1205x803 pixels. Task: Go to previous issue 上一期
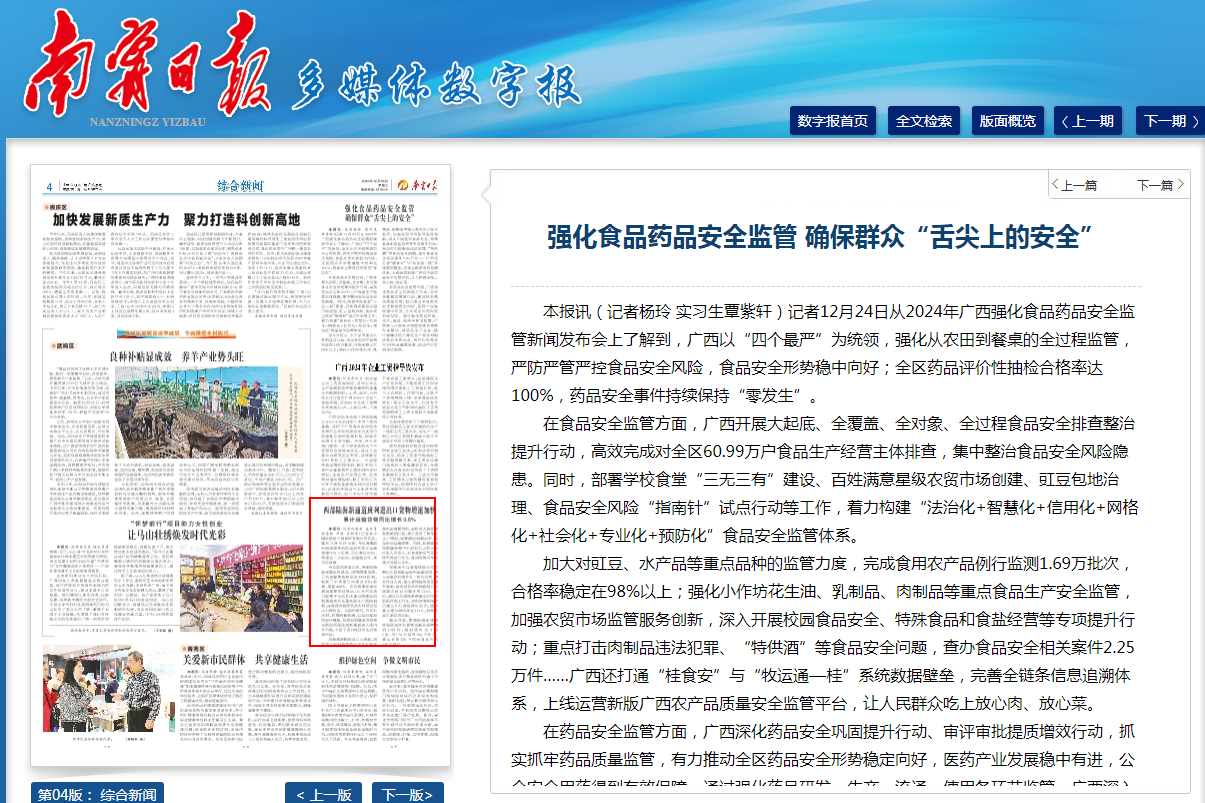(x=1088, y=121)
